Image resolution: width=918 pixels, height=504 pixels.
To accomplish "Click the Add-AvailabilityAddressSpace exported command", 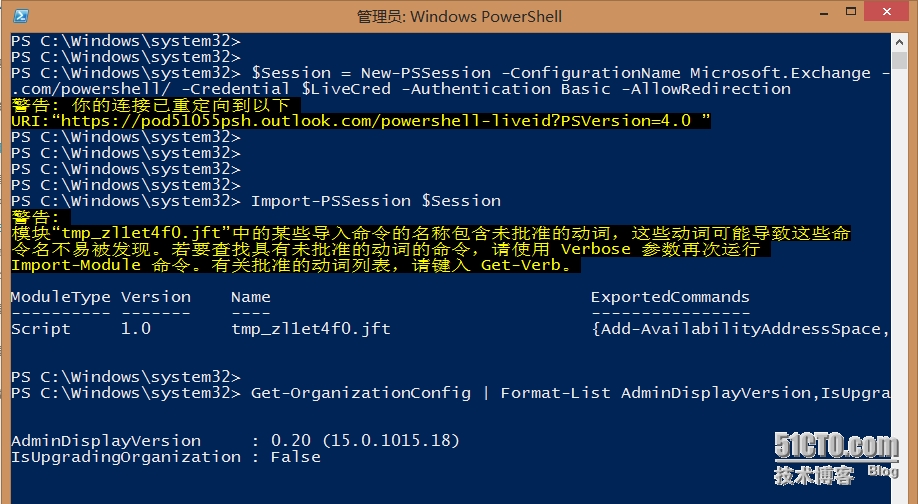I will point(738,329).
